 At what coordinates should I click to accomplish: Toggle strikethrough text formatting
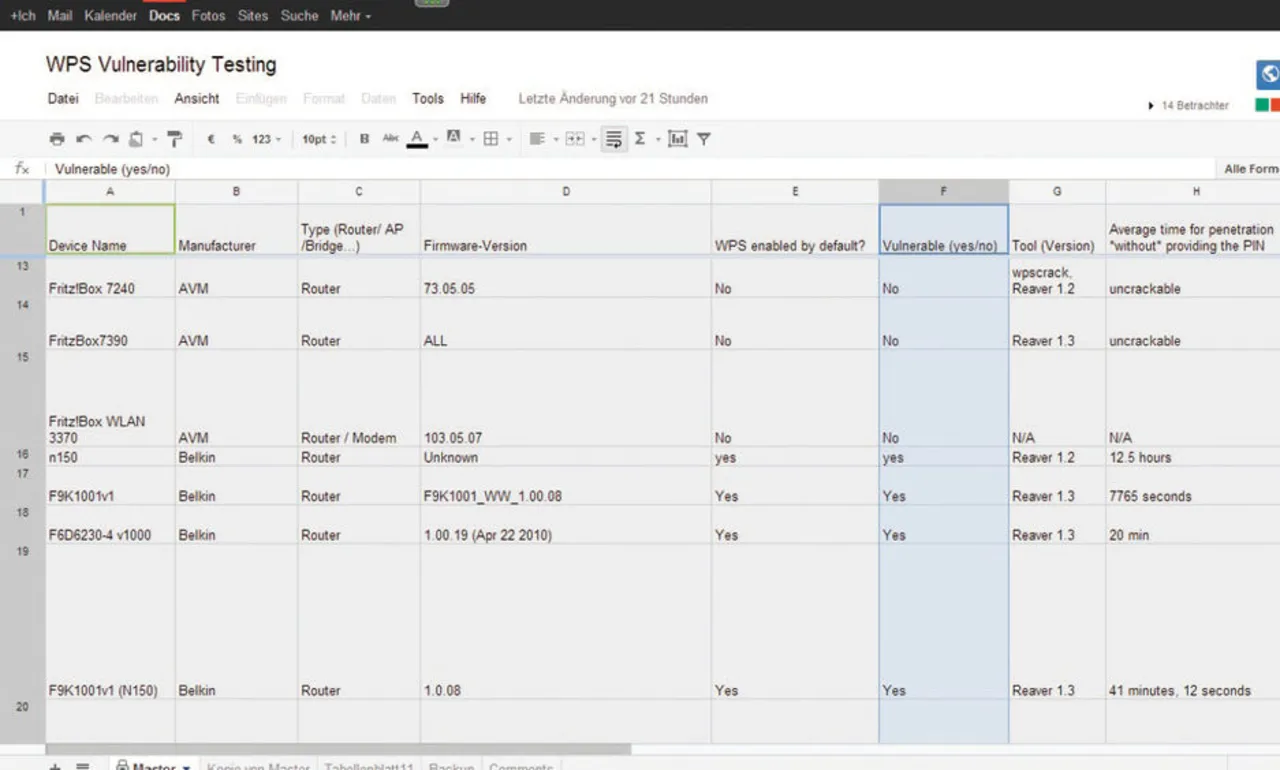click(390, 139)
